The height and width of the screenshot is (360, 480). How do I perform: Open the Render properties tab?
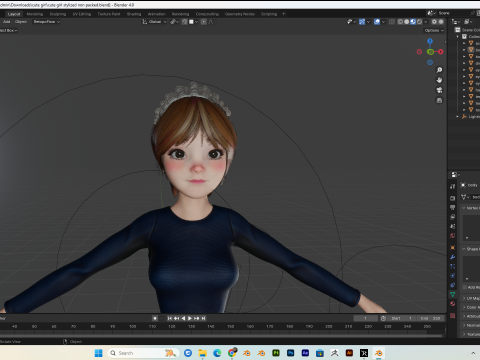452,198
